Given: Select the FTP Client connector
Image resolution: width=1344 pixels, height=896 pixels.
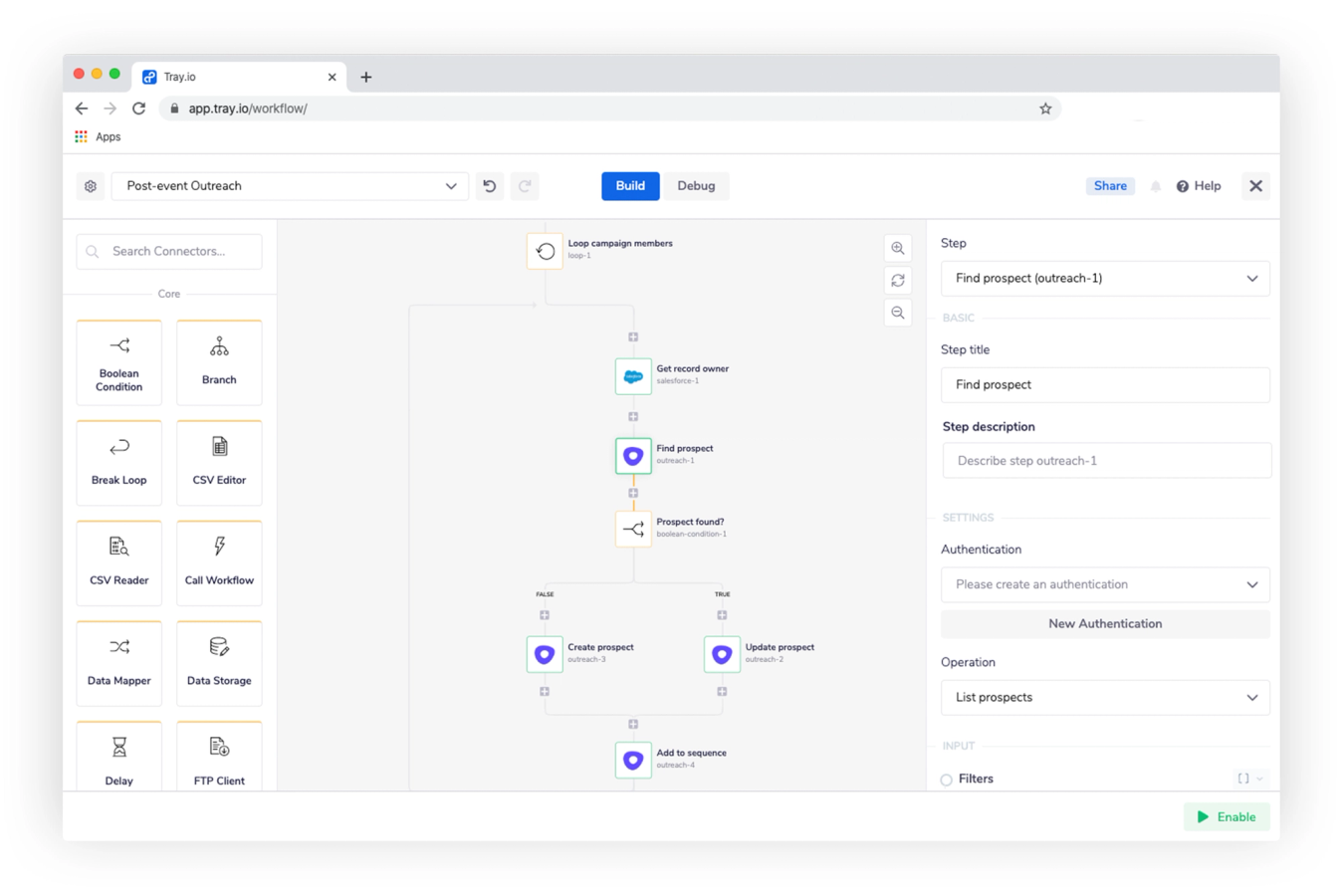Looking at the screenshot, I should point(219,758).
